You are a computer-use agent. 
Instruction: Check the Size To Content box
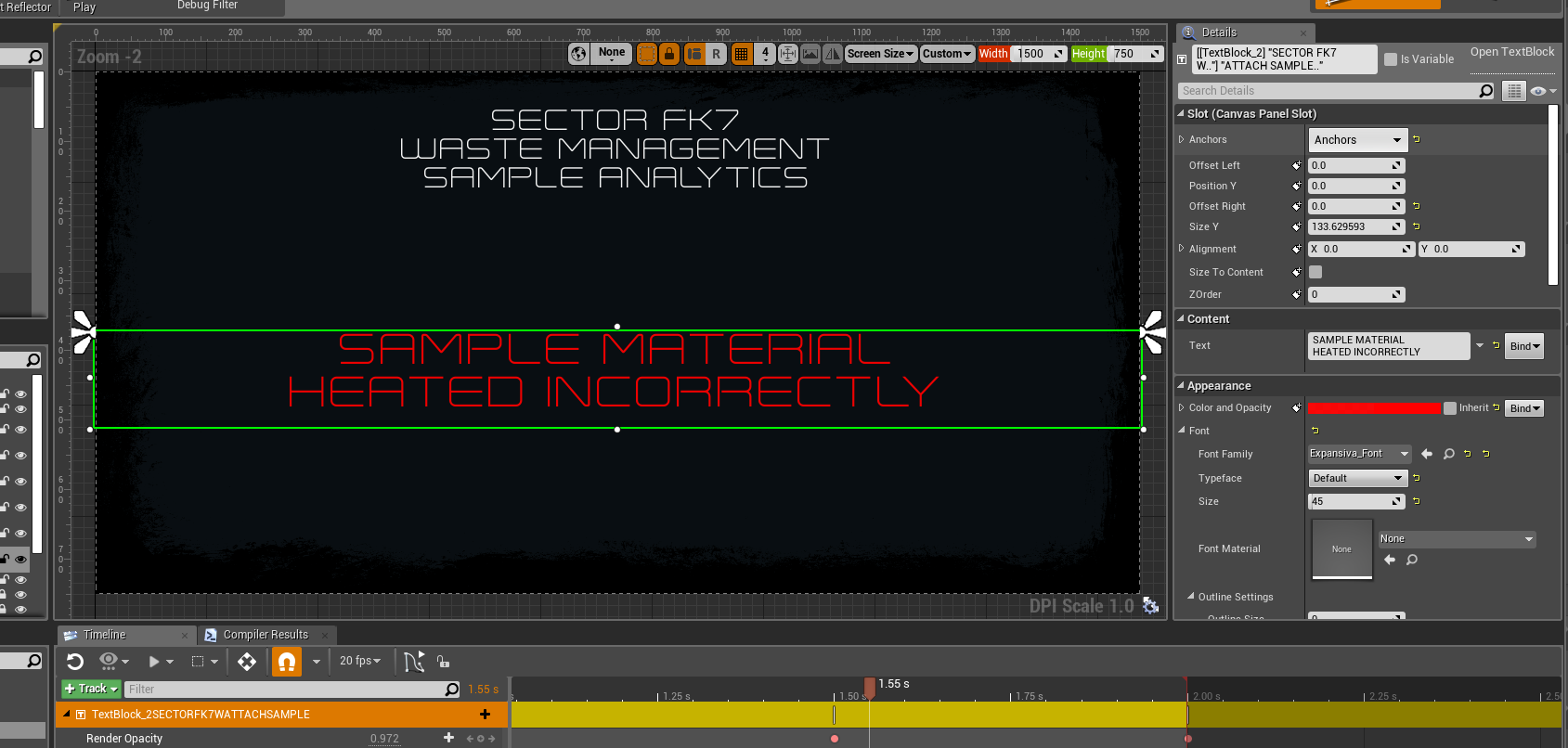tap(1315, 272)
